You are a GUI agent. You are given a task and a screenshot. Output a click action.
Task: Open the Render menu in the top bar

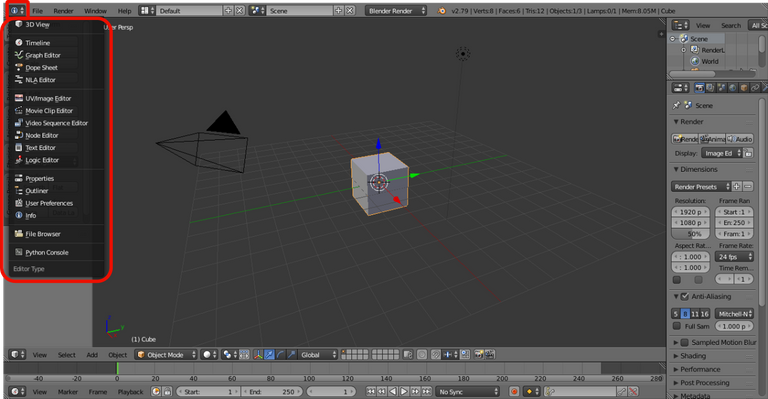tap(63, 11)
